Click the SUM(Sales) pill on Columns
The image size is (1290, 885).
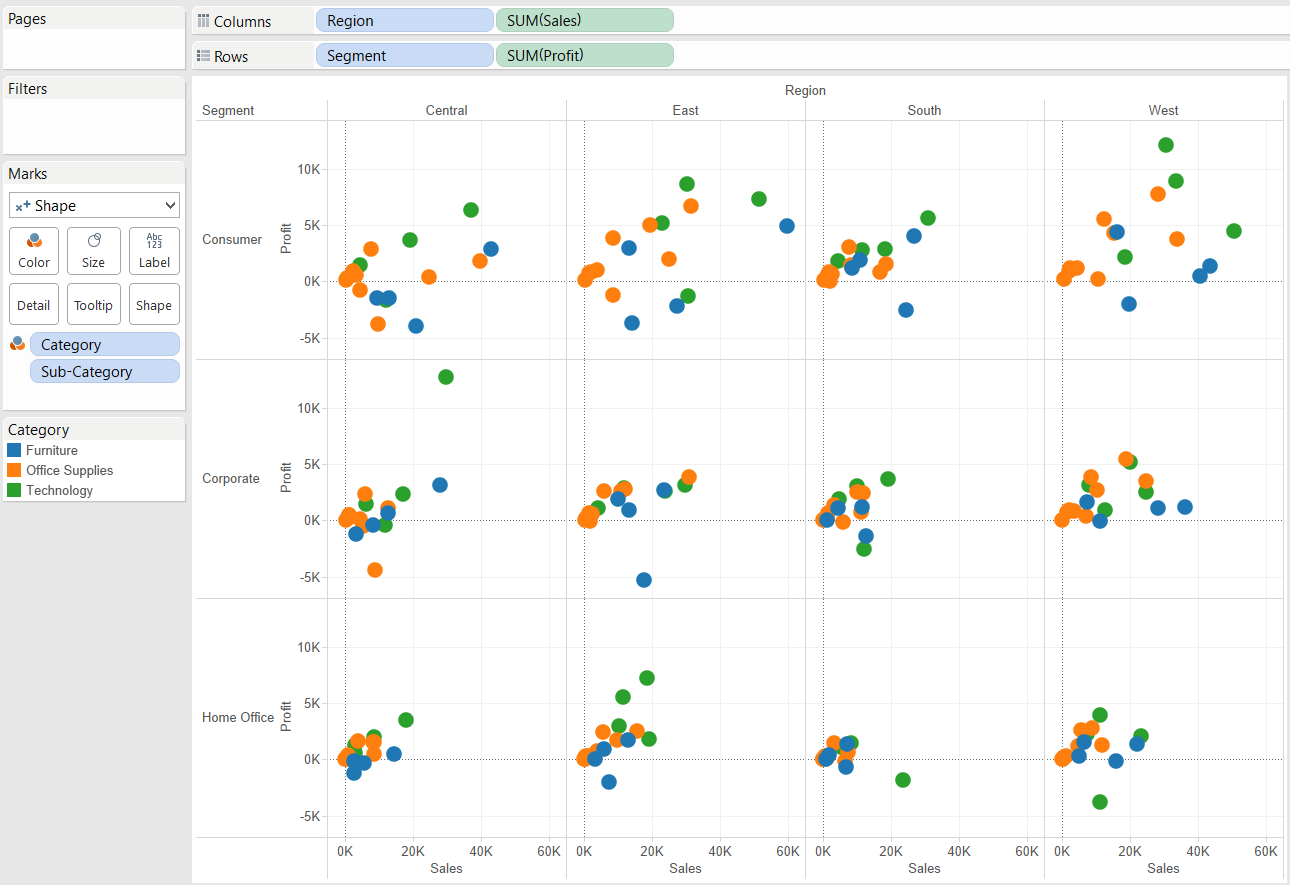584,19
